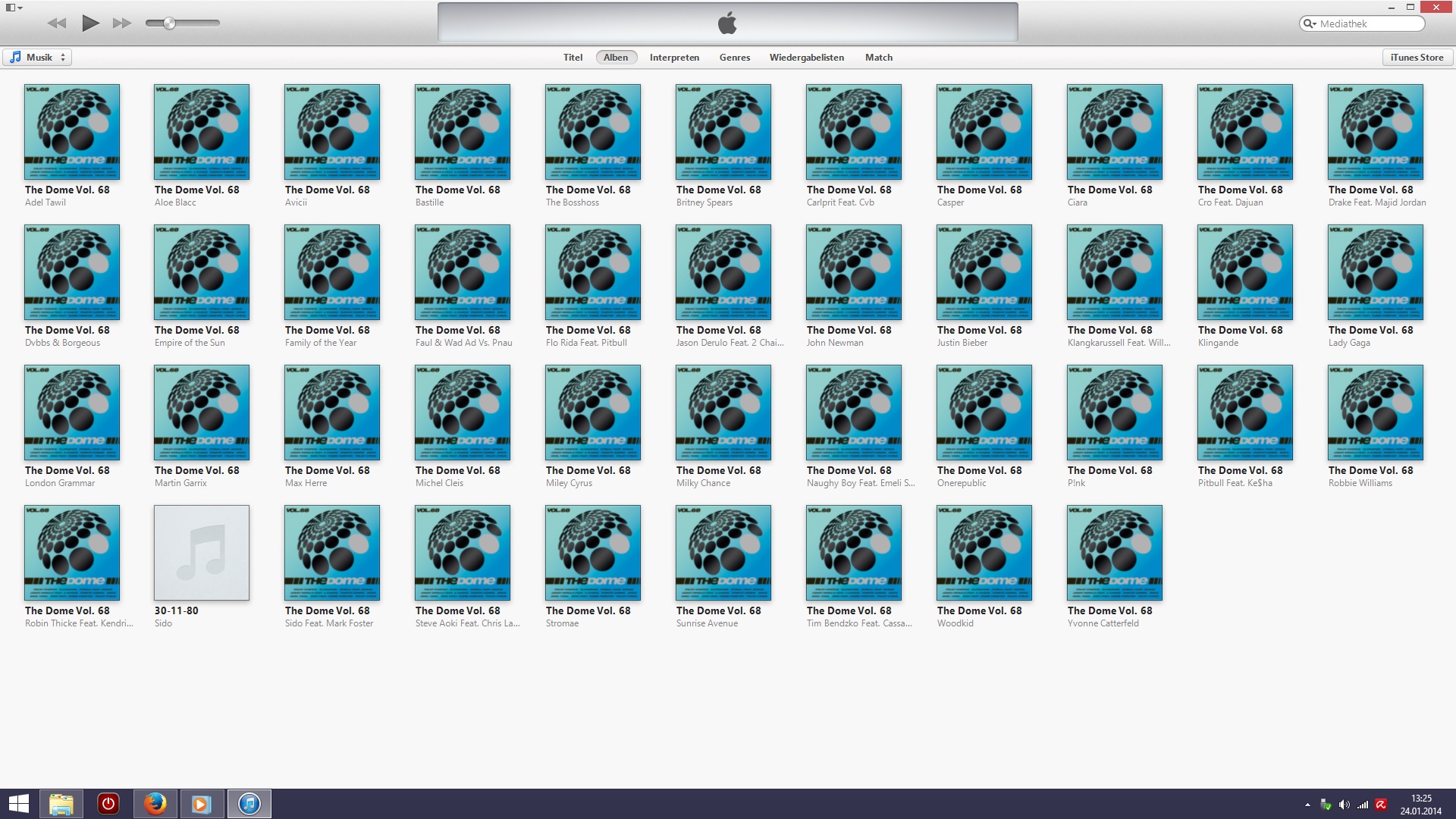Image resolution: width=1456 pixels, height=819 pixels.
Task: Select the Britney Spears album cover
Action: pos(723,132)
